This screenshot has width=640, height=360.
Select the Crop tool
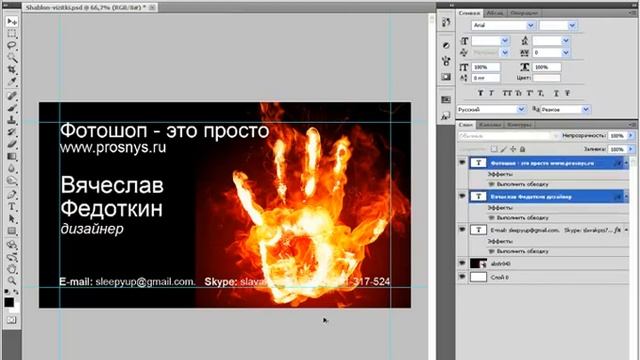click(x=12, y=69)
